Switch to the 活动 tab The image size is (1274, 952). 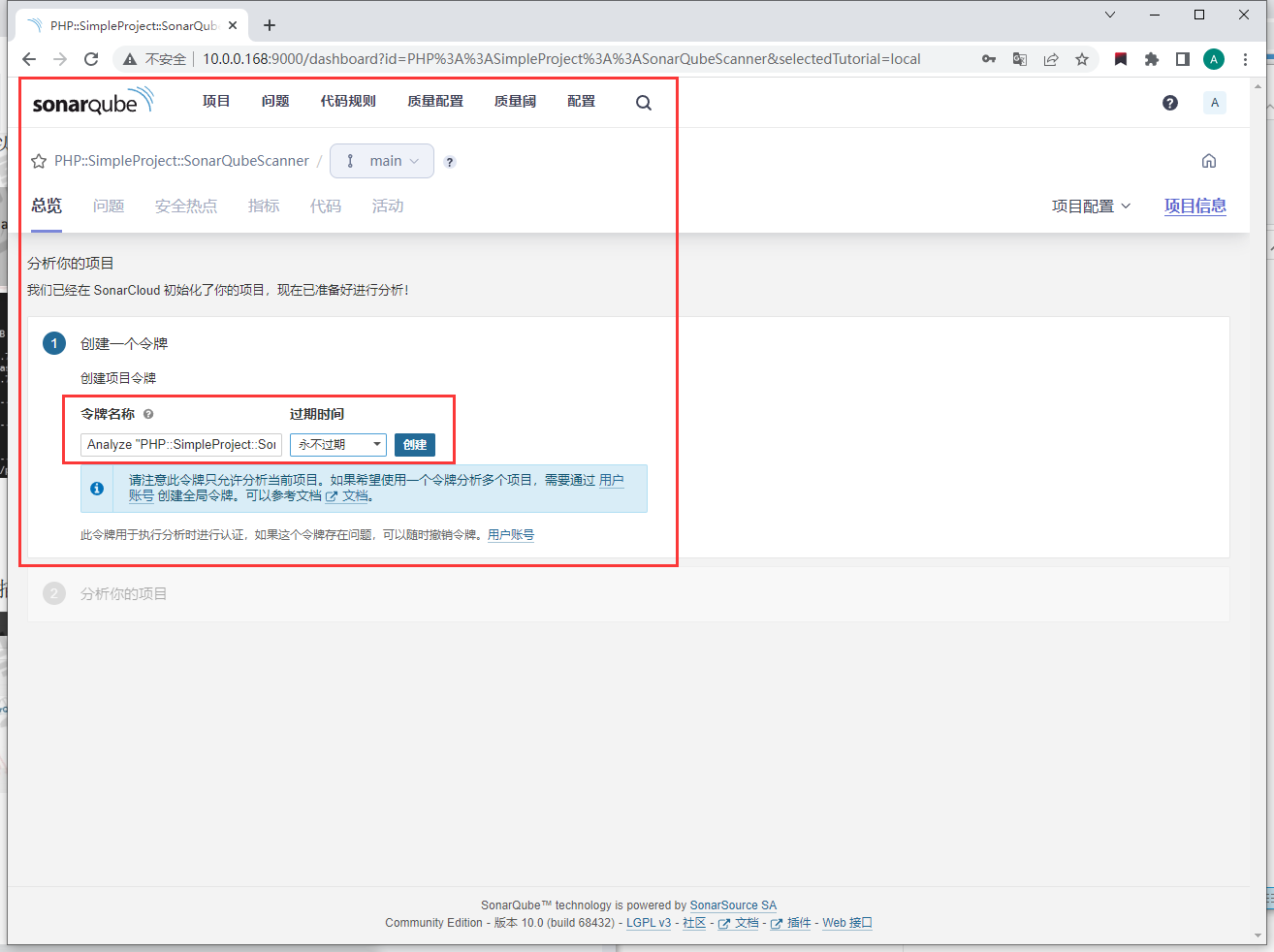coord(388,206)
